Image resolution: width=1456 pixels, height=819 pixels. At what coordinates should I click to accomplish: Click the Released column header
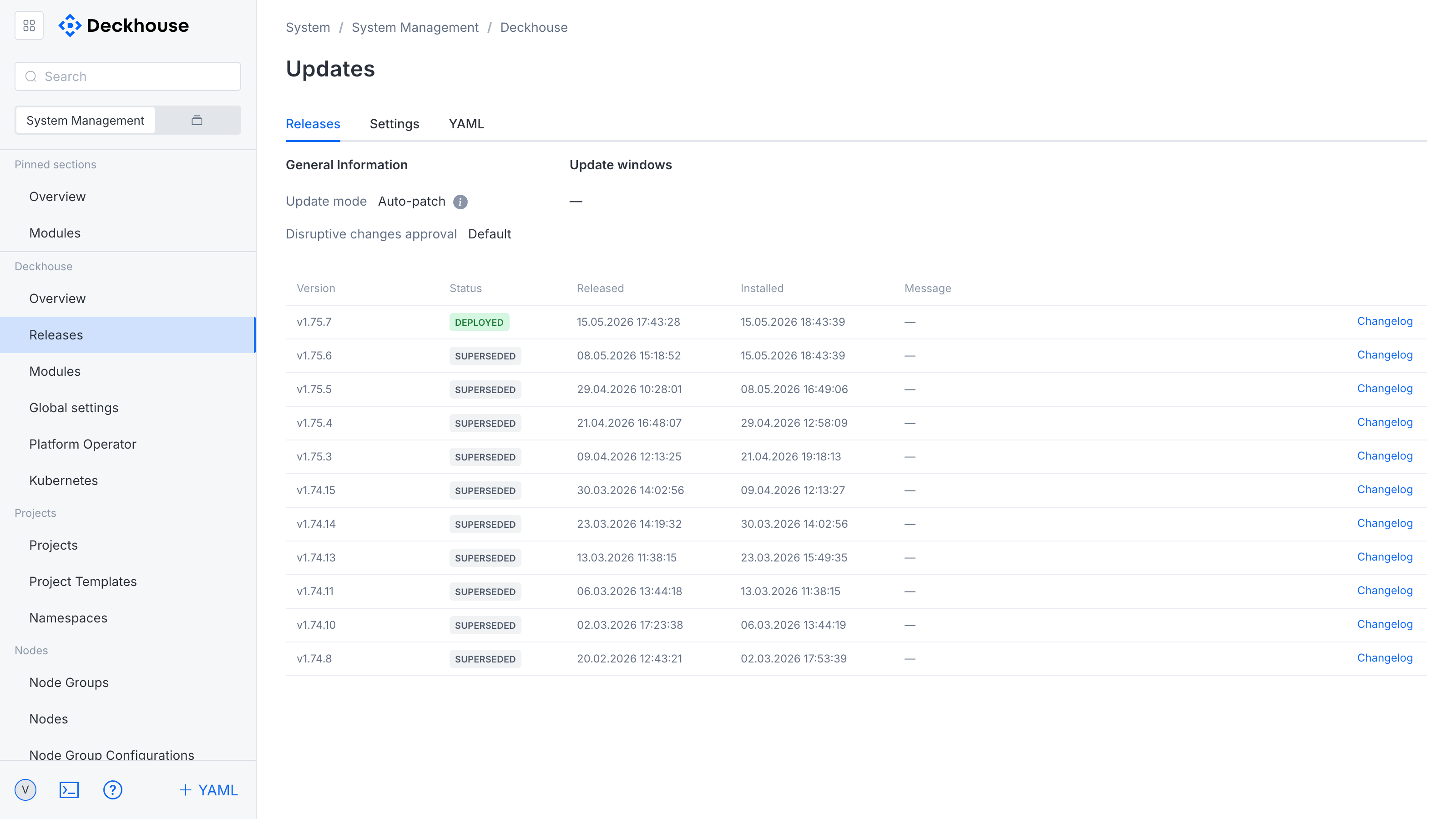point(600,288)
